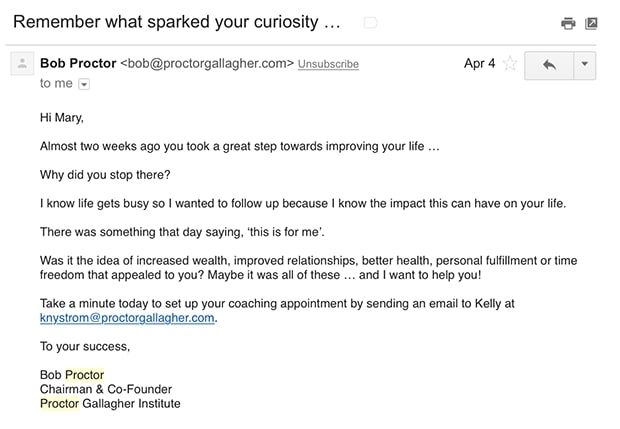Star this message from Apr 4
This screenshot has width=620, height=429.
pyautogui.click(x=510, y=63)
